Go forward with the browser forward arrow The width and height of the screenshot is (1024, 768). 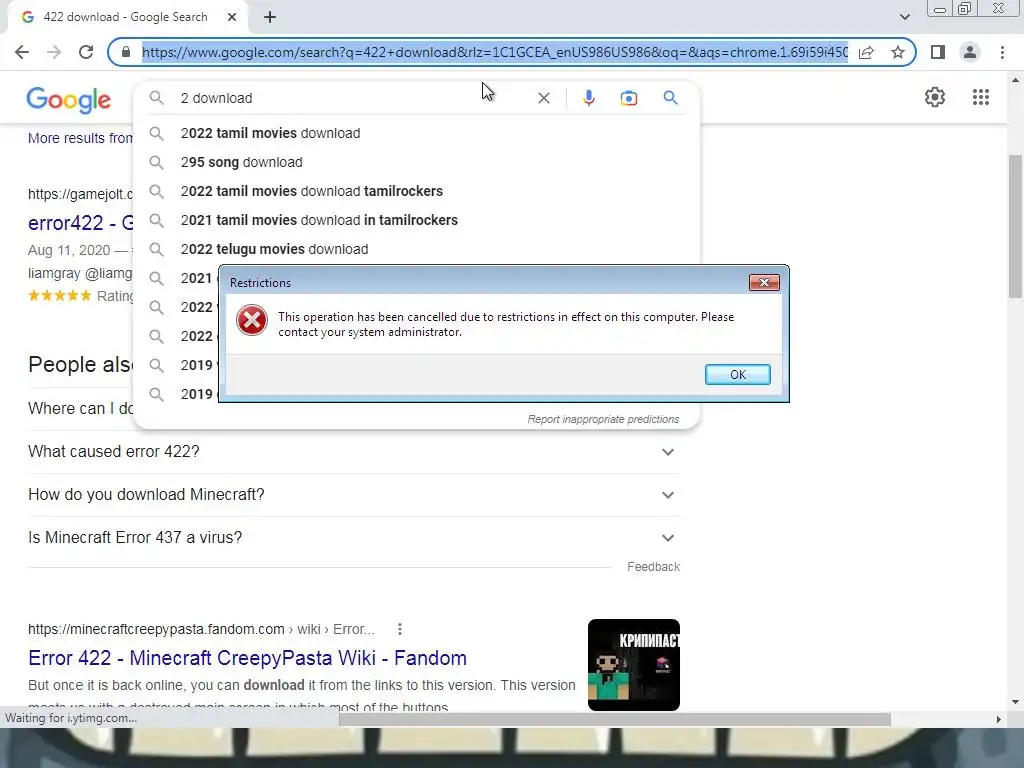click(54, 52)
